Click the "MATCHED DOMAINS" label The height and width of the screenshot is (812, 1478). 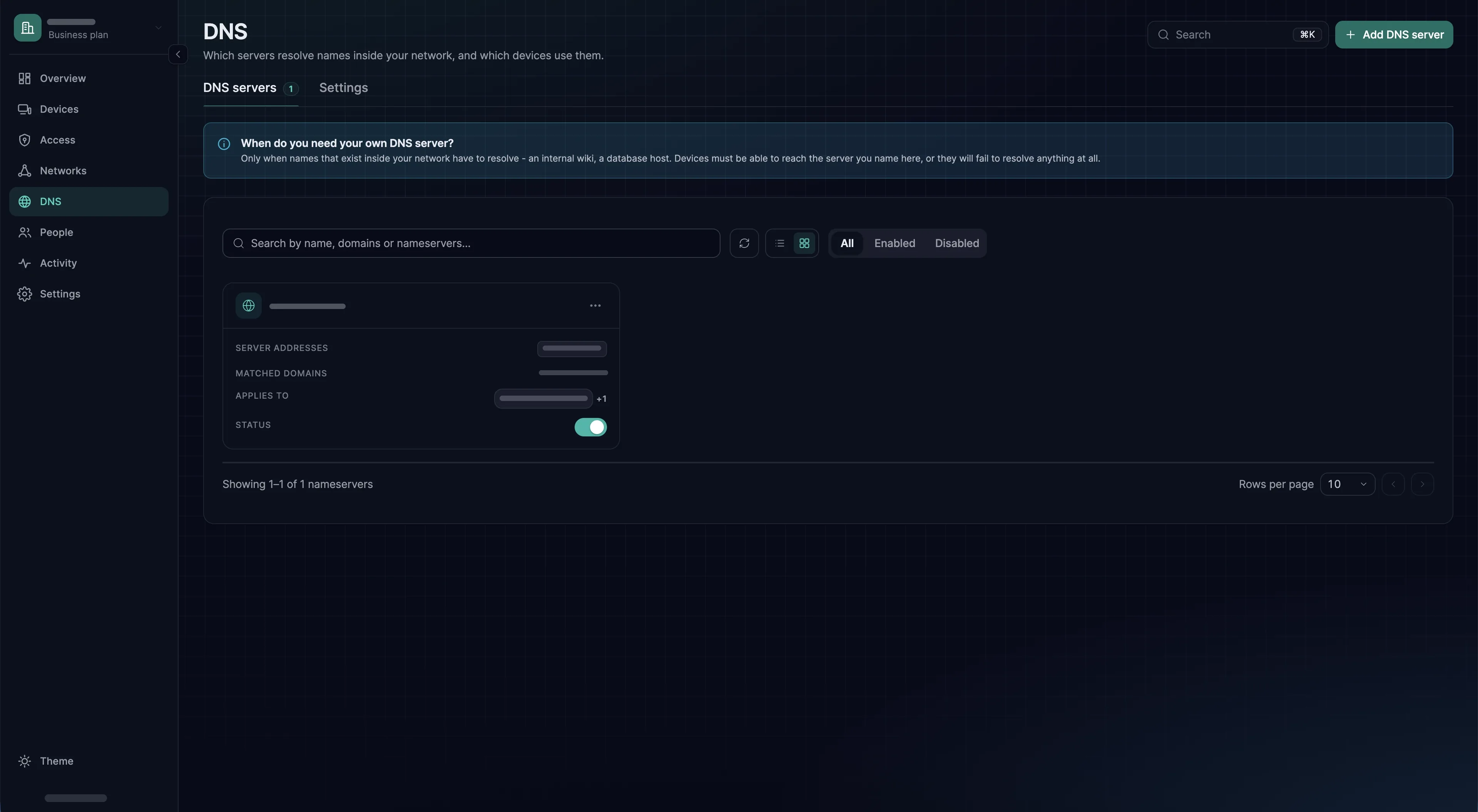coord(281,374)
